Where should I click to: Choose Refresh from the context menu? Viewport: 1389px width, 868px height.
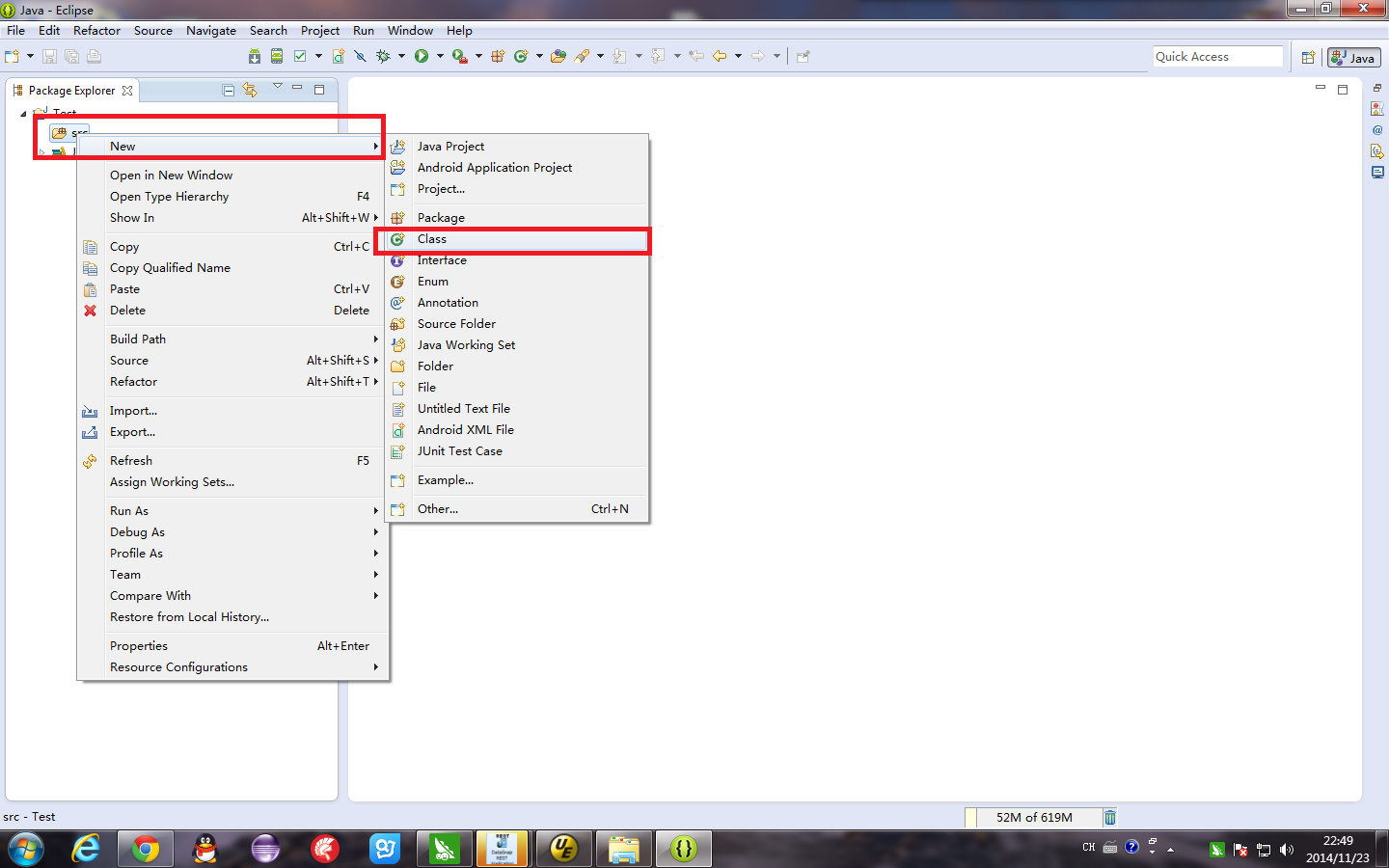232,461
